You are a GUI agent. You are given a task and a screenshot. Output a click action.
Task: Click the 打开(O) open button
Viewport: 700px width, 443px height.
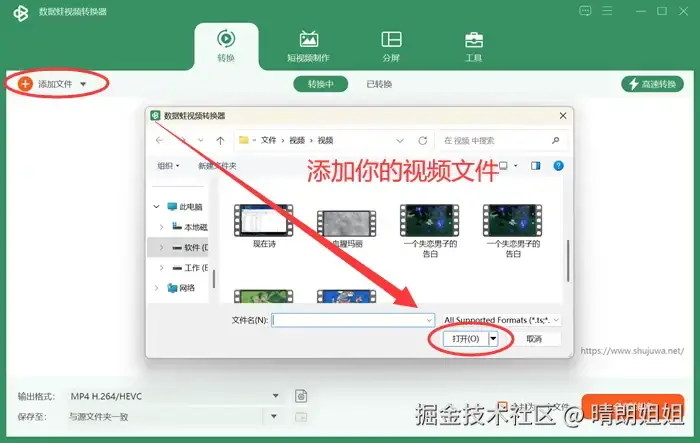coord(466,339)
